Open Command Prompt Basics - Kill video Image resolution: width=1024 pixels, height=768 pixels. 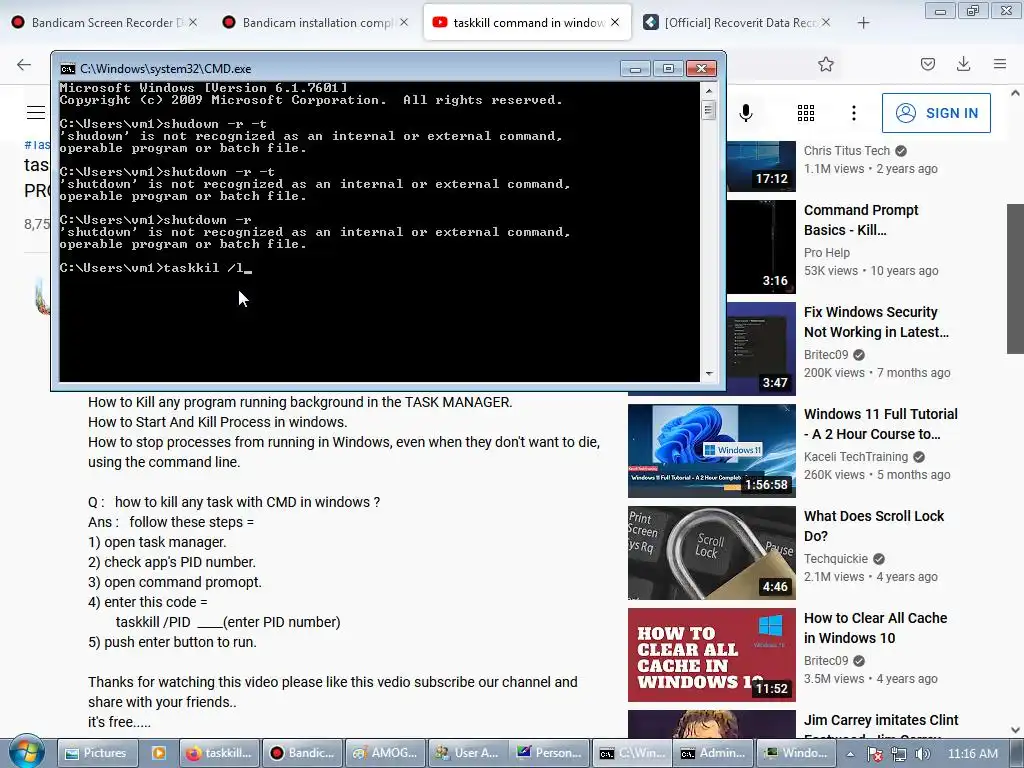(x=861, y=220)
